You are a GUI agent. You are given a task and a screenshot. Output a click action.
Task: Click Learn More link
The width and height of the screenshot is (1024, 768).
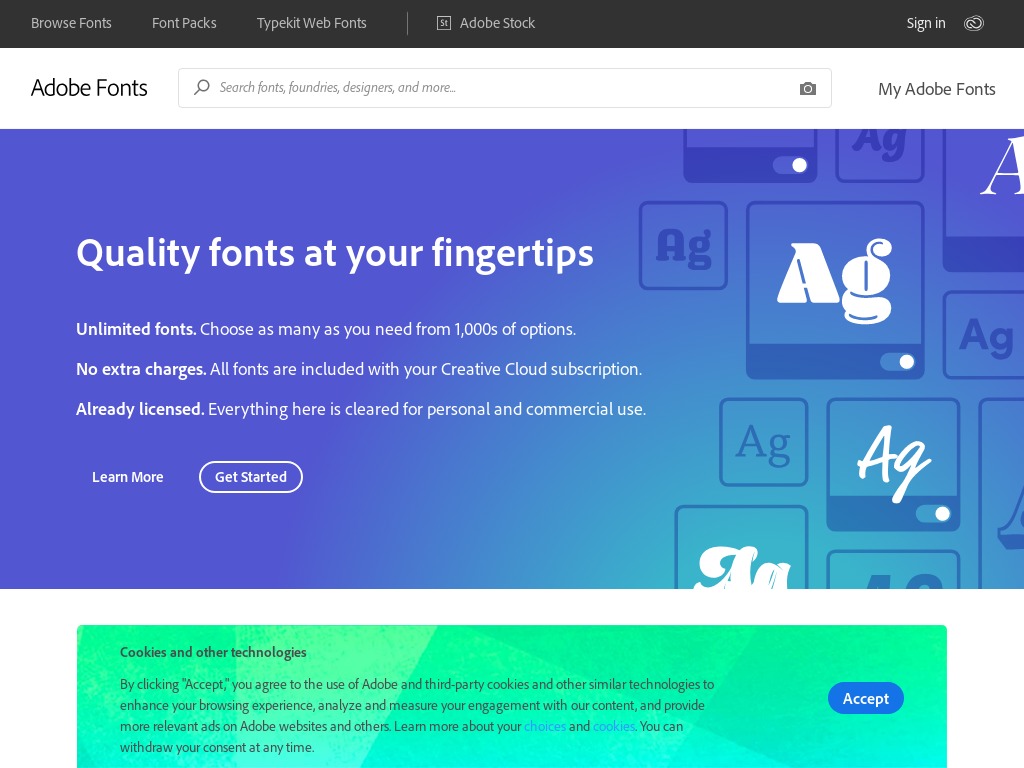pyautogui.click(x=127, y=477)
